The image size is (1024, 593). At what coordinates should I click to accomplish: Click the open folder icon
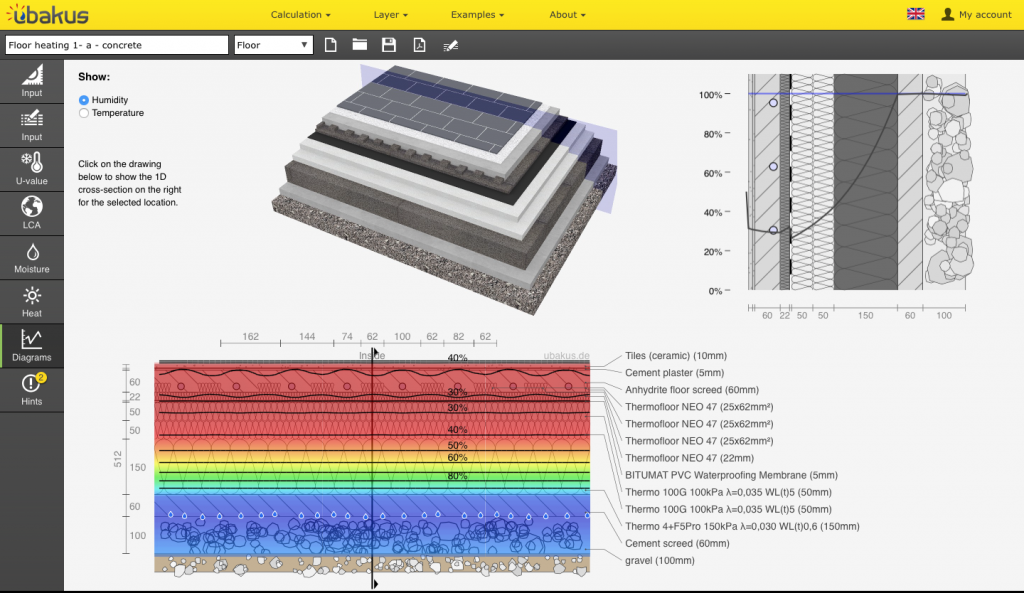(360, 45)
